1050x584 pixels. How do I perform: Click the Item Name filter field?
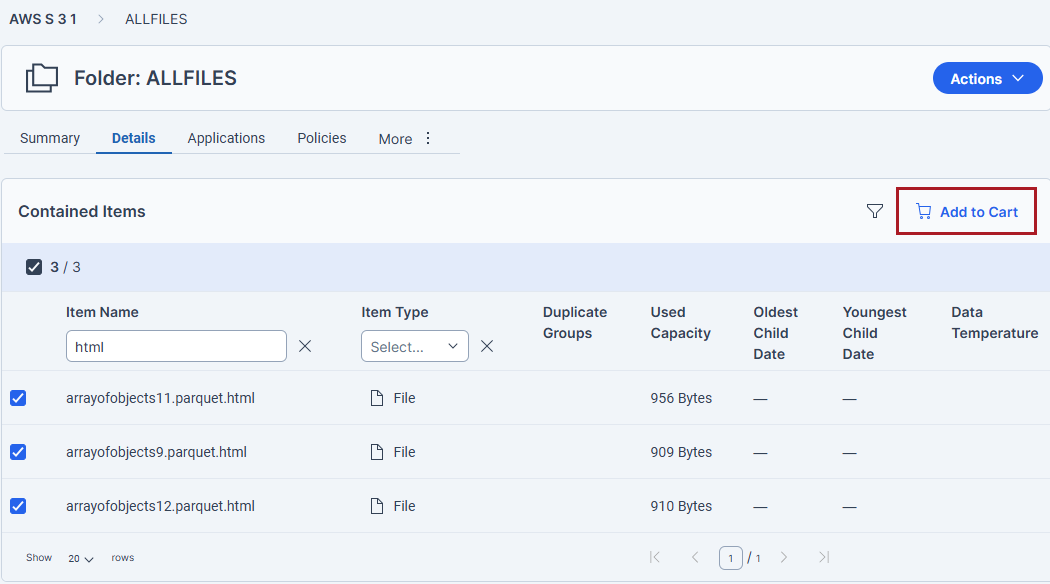[x=176, y=346]
